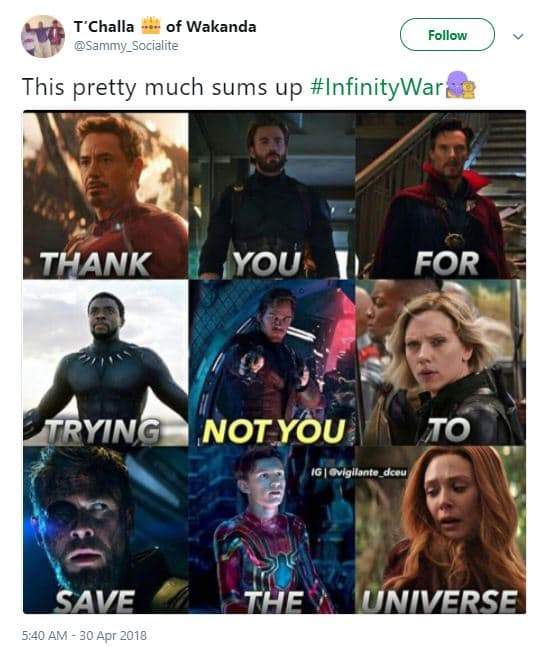The image size is (534, 646).
Task: Select the meme panel captioned YOU
Action: click(x=272, y=195)
